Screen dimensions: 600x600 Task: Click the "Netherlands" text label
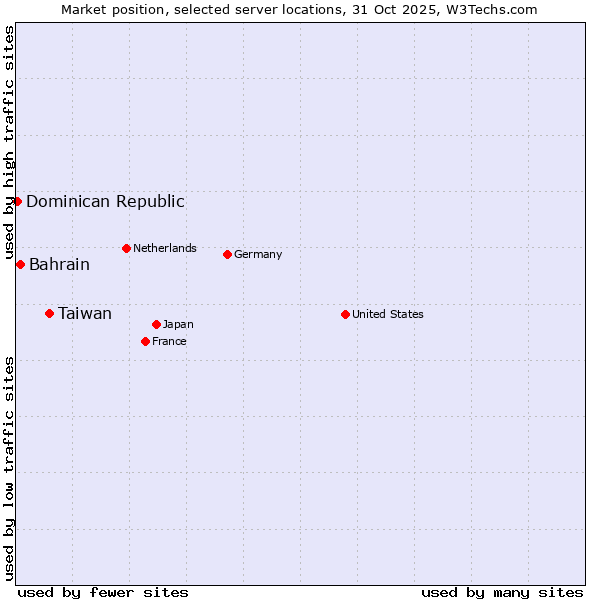[164, 248]
